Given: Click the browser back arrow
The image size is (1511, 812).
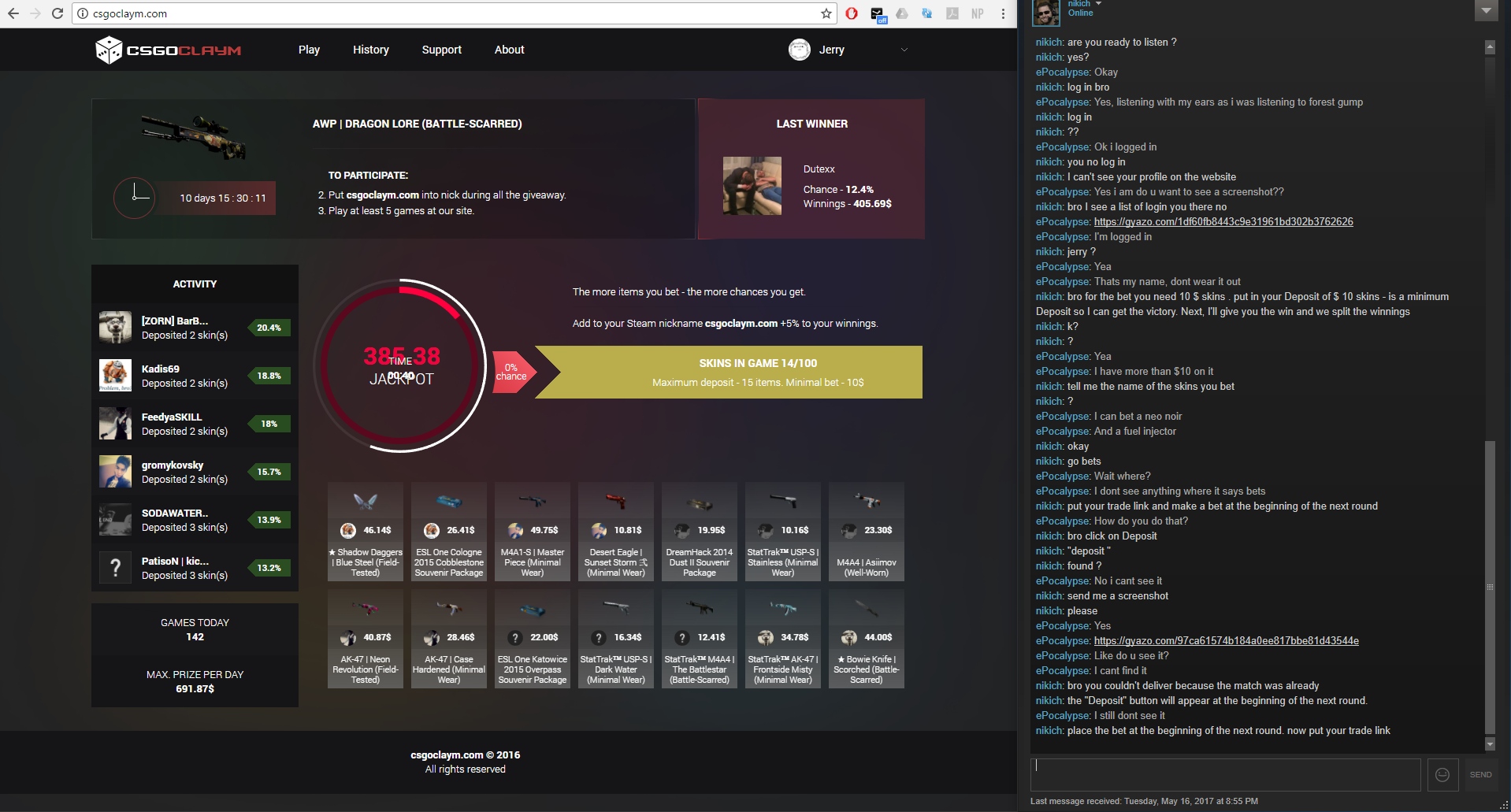Looking at the screenshot, I should pyautogui.click(x=13, y=13).
